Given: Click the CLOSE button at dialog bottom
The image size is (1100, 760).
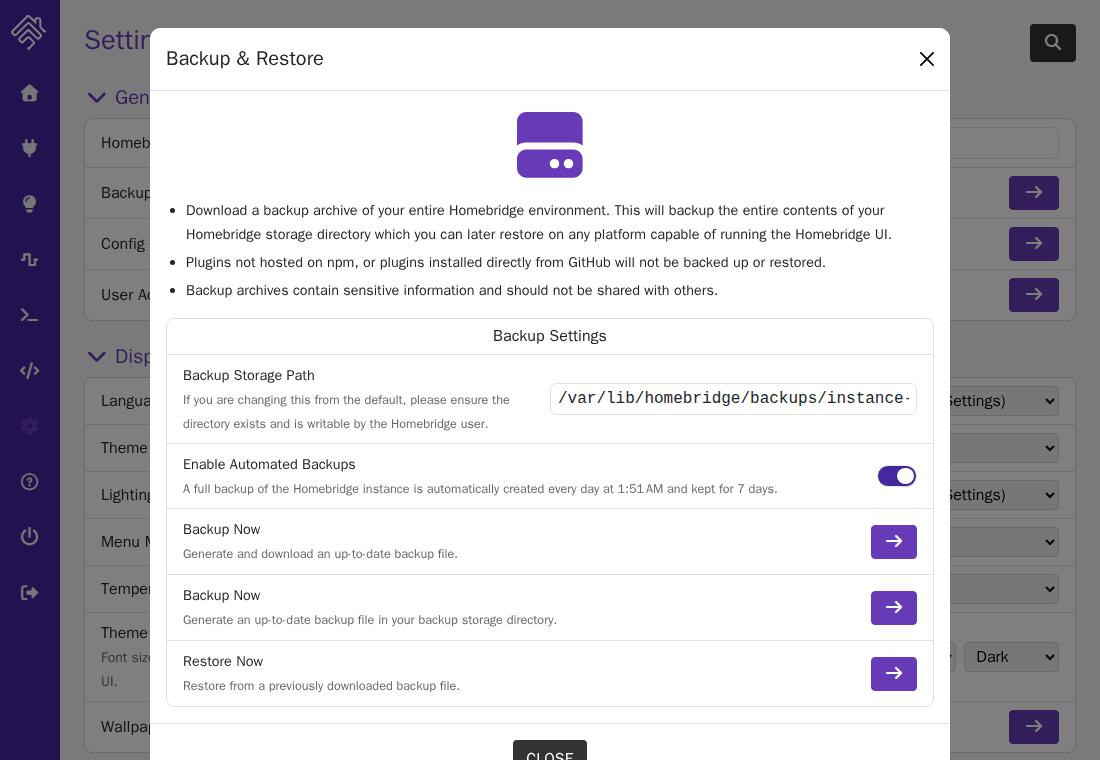Looking at the screenshot, I should 549,750.
